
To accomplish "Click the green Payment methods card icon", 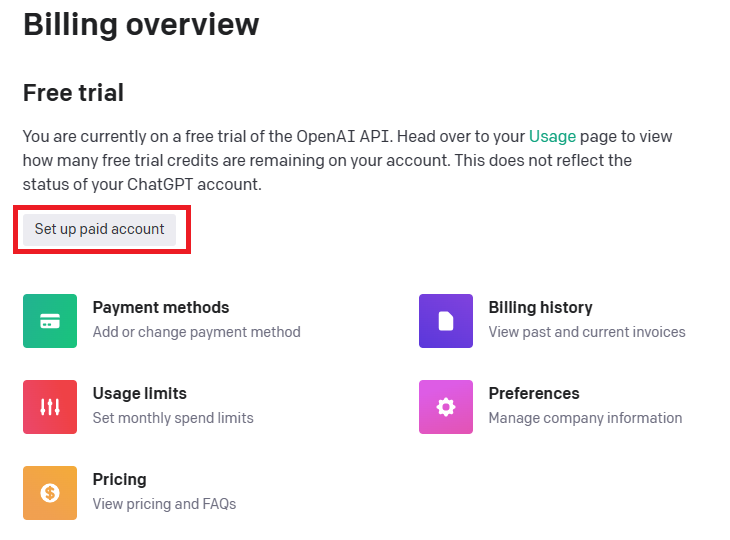I will coord(50,321).
